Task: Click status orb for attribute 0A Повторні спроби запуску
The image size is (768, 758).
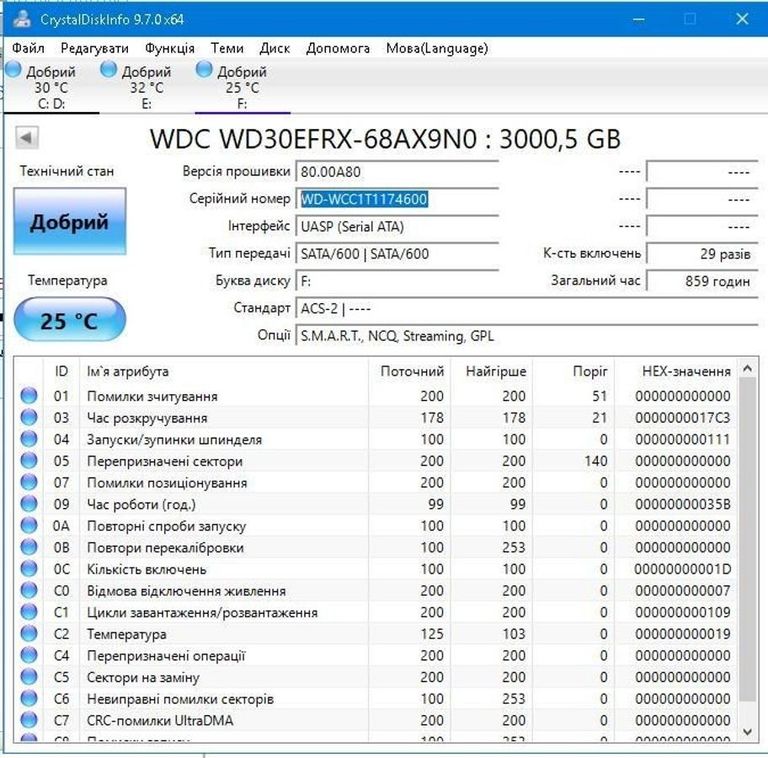Action: pyautogui.click(x=29, y=525)
